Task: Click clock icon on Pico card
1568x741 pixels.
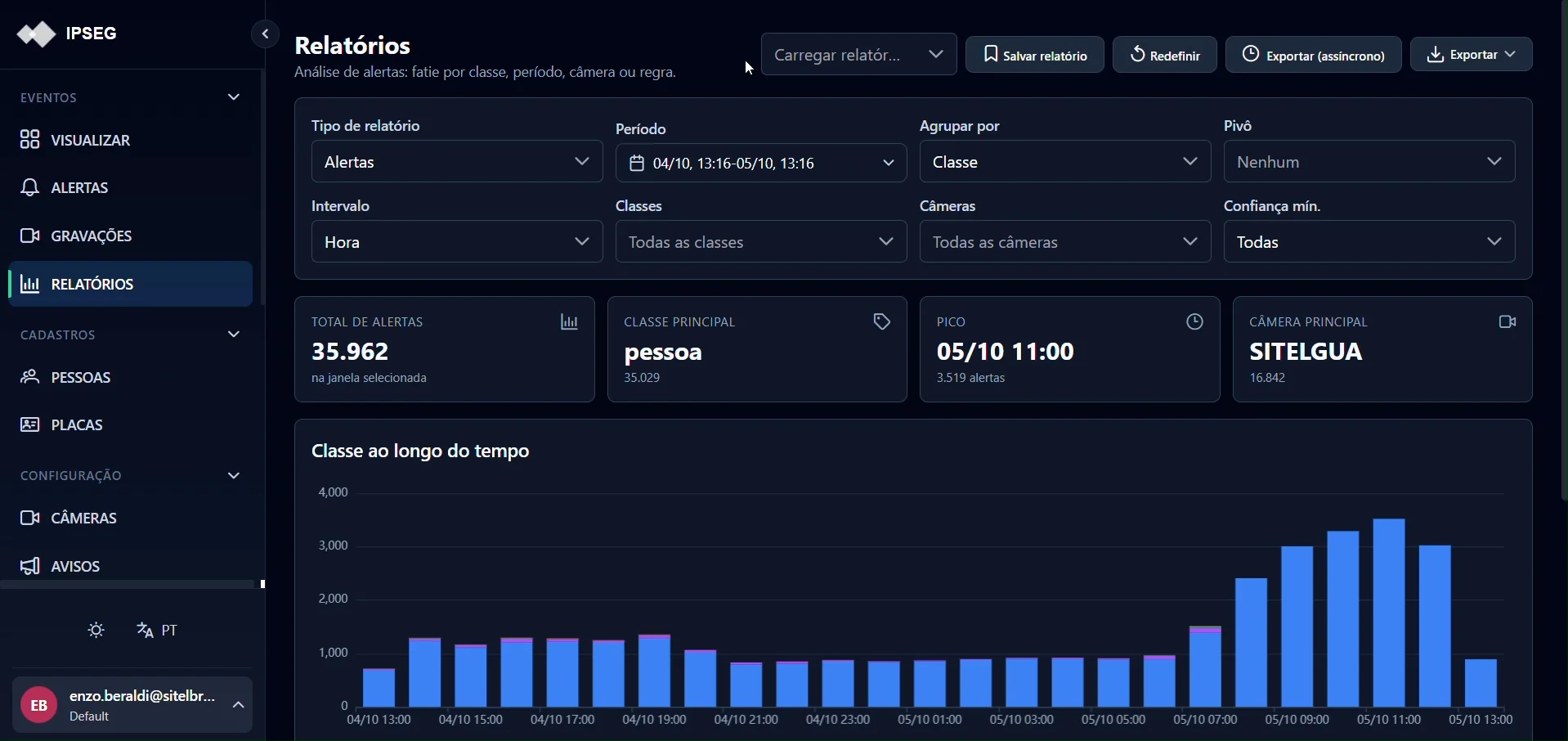Action: click(1195, 322)
